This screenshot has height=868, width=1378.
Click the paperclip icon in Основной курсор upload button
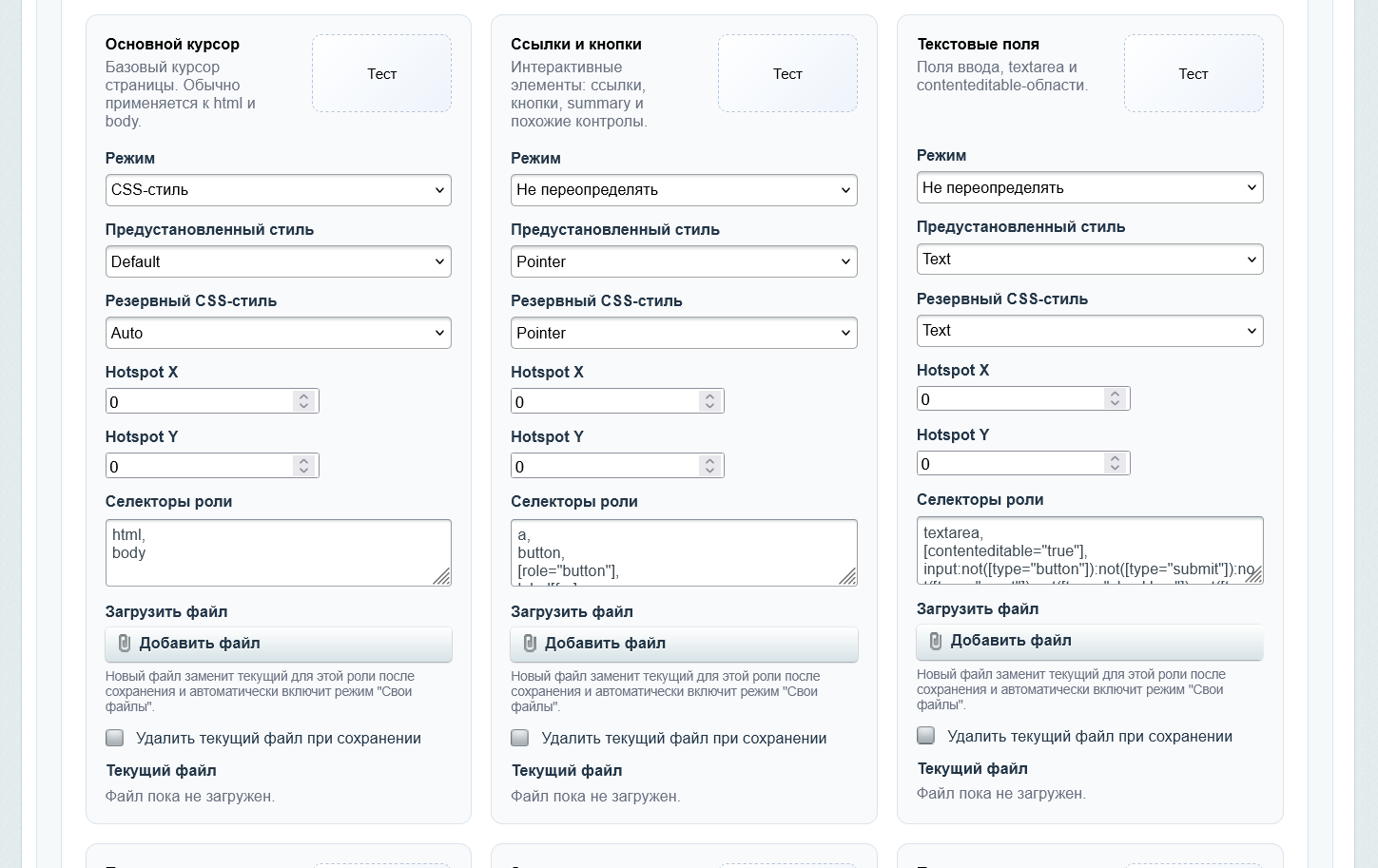(124, 644)
